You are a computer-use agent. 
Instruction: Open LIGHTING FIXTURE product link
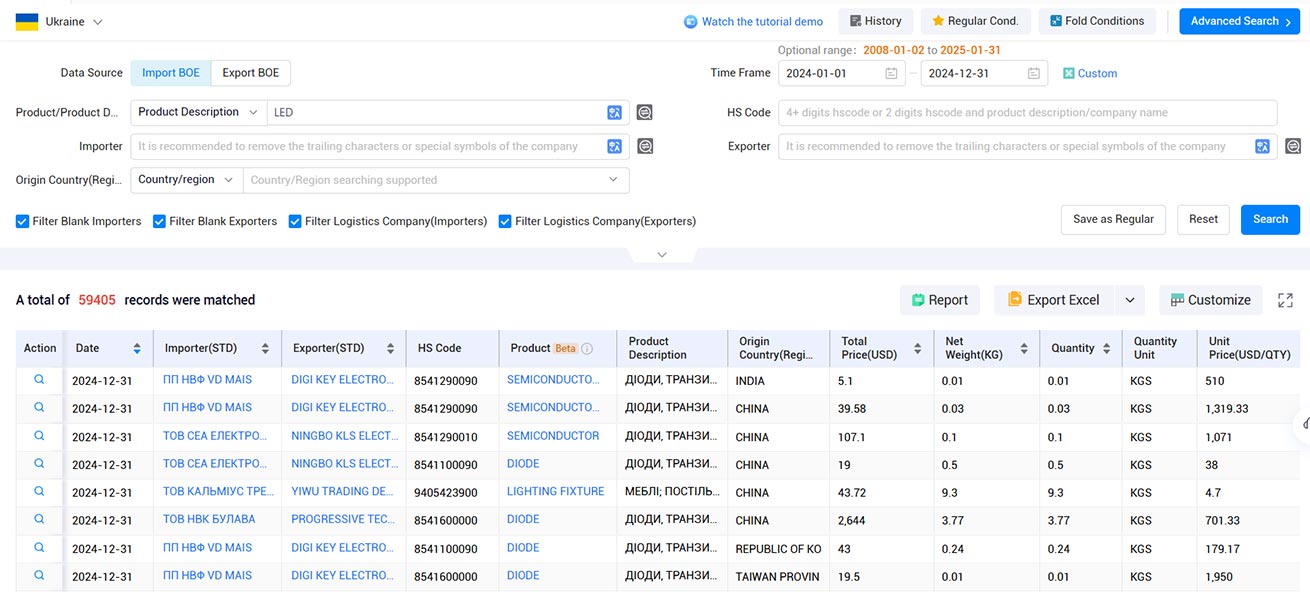pyautogui.click(x=555, y=492)
